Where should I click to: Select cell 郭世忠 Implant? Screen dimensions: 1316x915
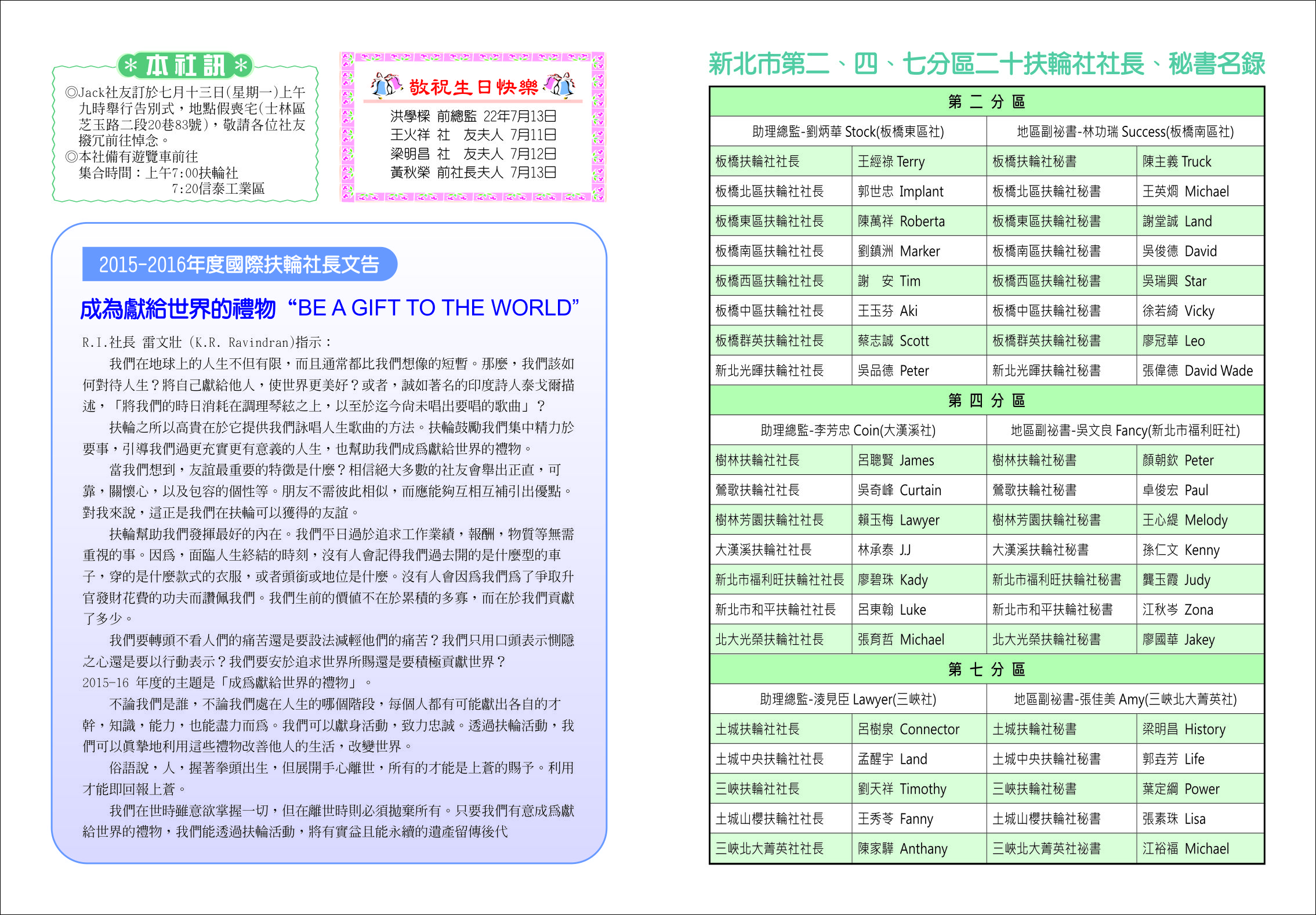pyautogui.click(x=919, y=191)
